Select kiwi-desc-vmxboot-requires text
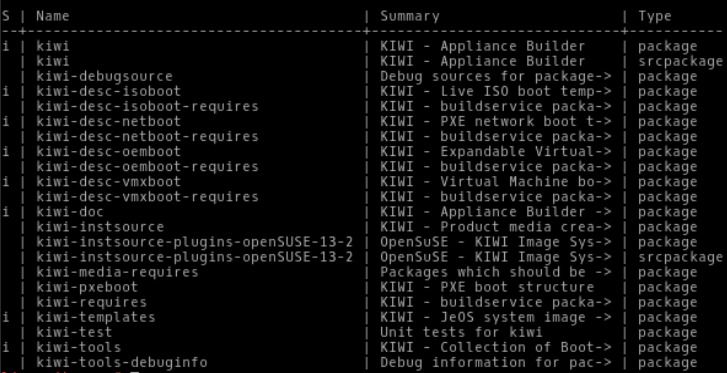The image size is (727, 373). coord(147,197)
